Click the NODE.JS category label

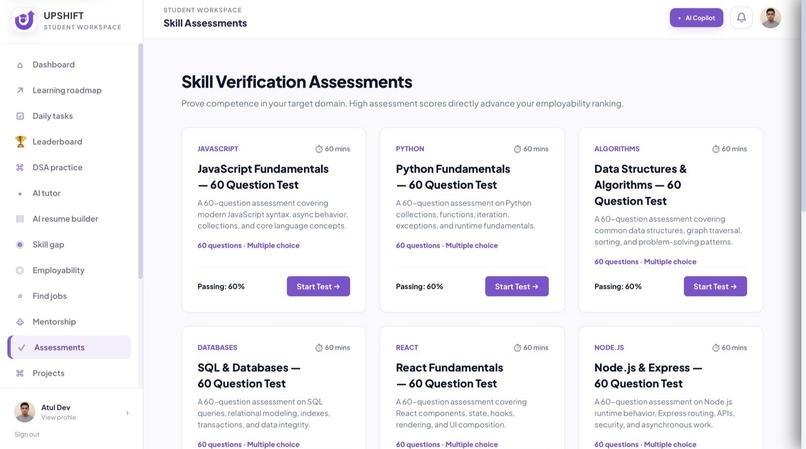(x=609, y=348)
